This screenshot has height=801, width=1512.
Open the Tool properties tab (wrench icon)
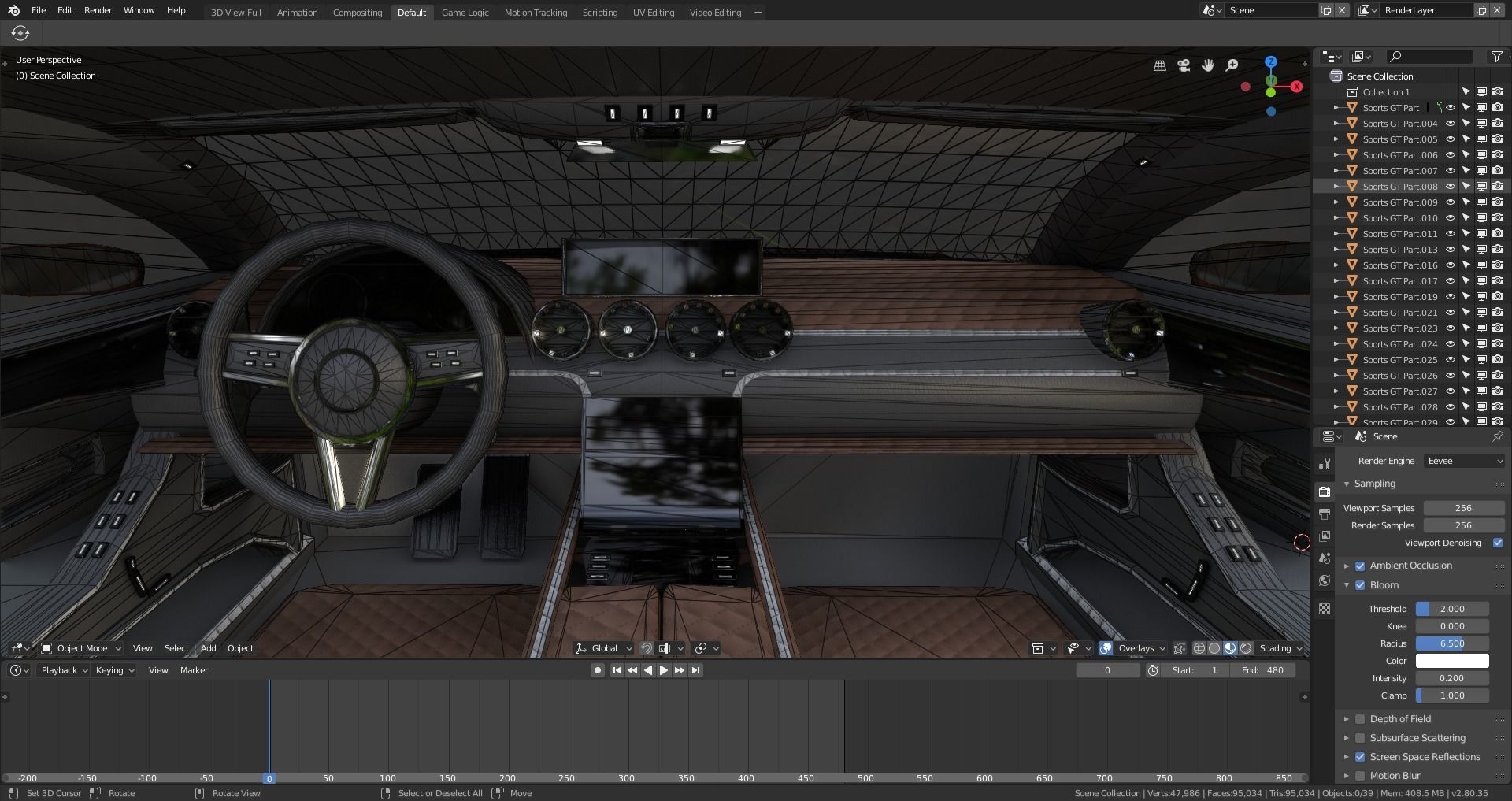click(1325, 464)
